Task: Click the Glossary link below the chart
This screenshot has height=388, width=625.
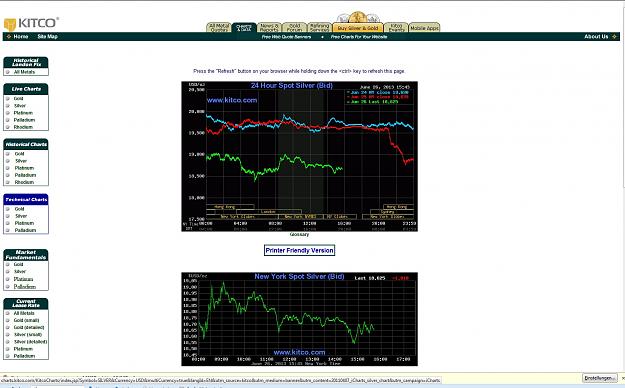Action: coord(299,234)
